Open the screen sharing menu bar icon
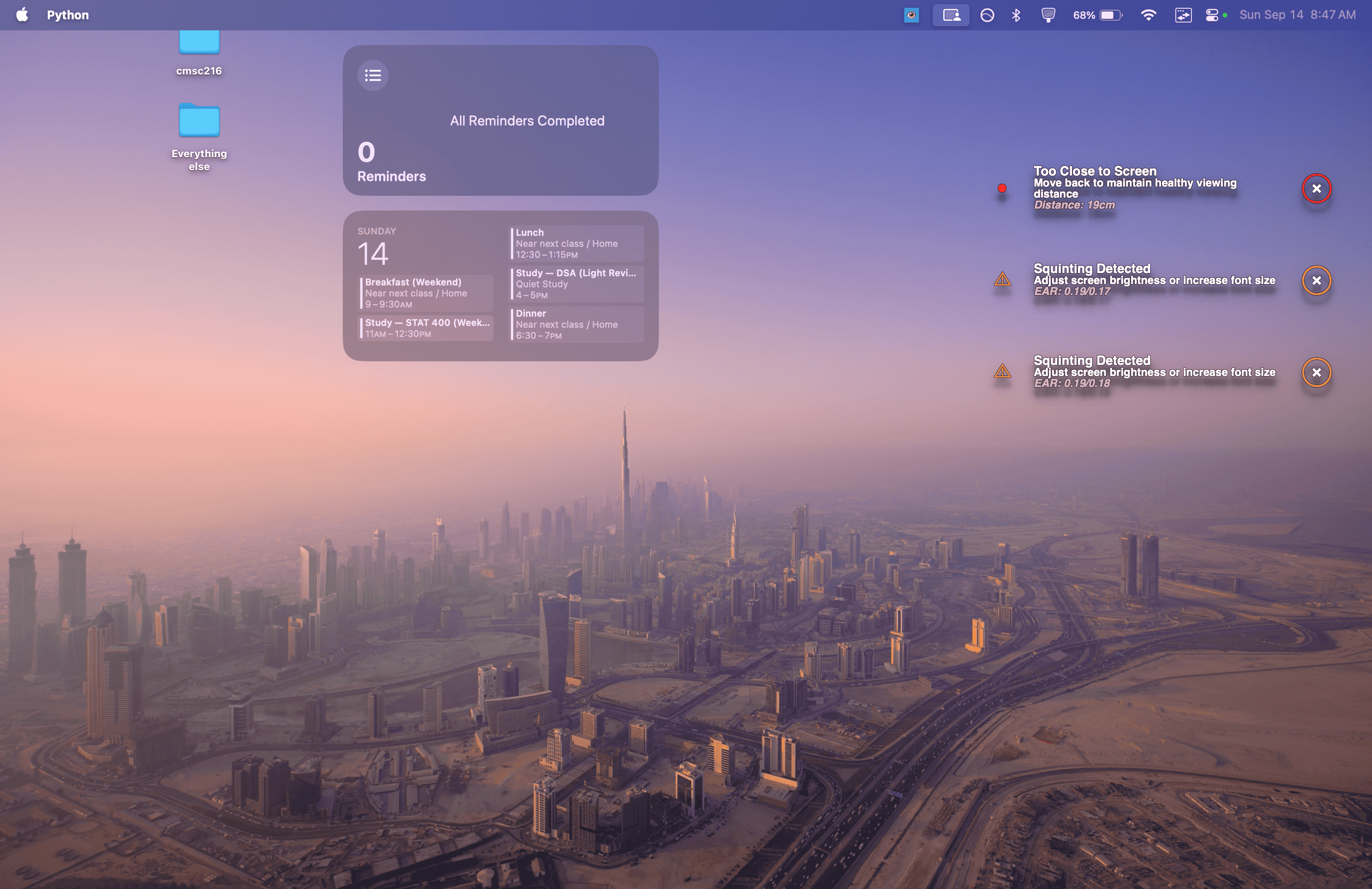The height and width of the screenshot is (889, 1372). coord(951,15)
